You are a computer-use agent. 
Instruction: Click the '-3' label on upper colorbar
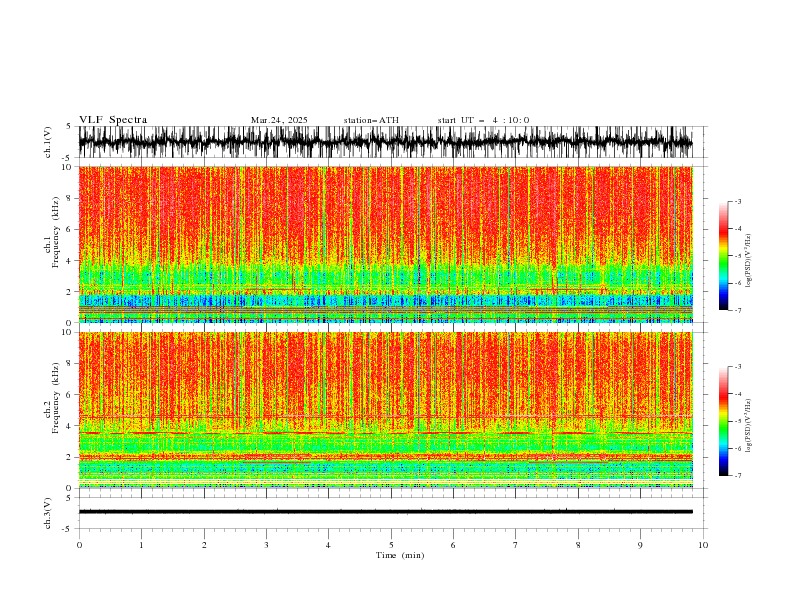(737, 201)
